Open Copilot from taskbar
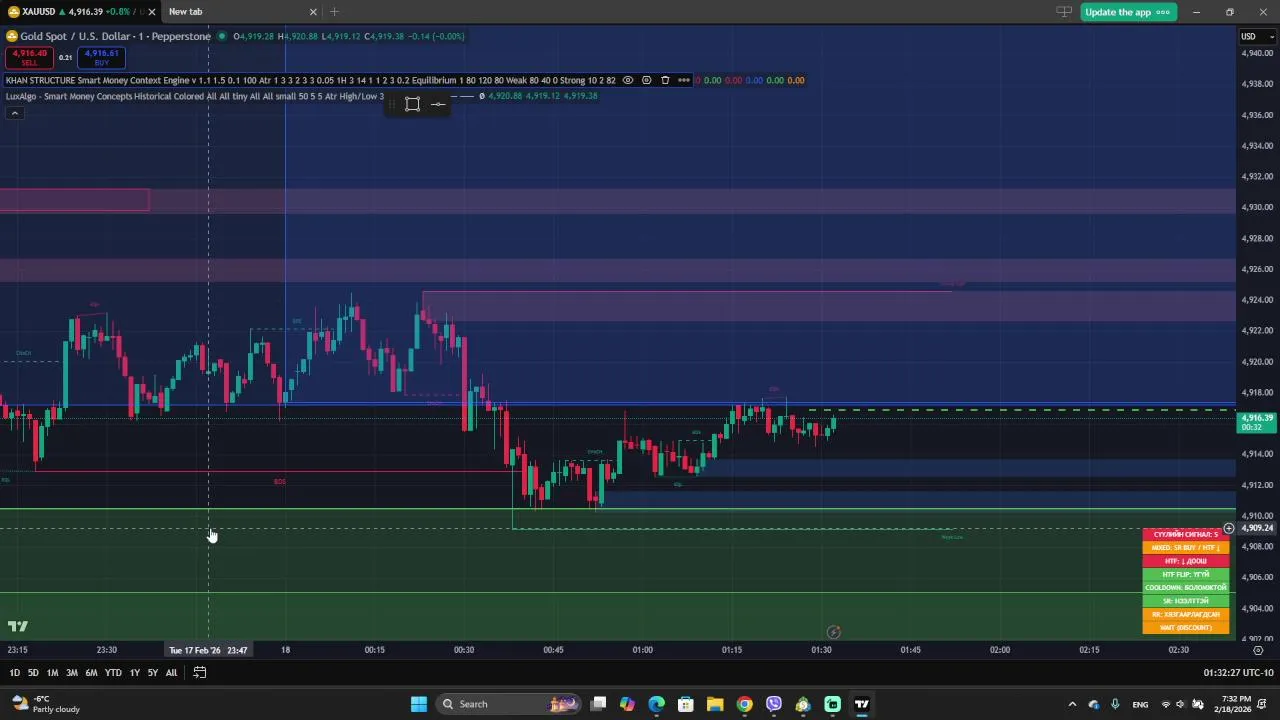This screenshot has width=1280, height=720. (627, 704)
